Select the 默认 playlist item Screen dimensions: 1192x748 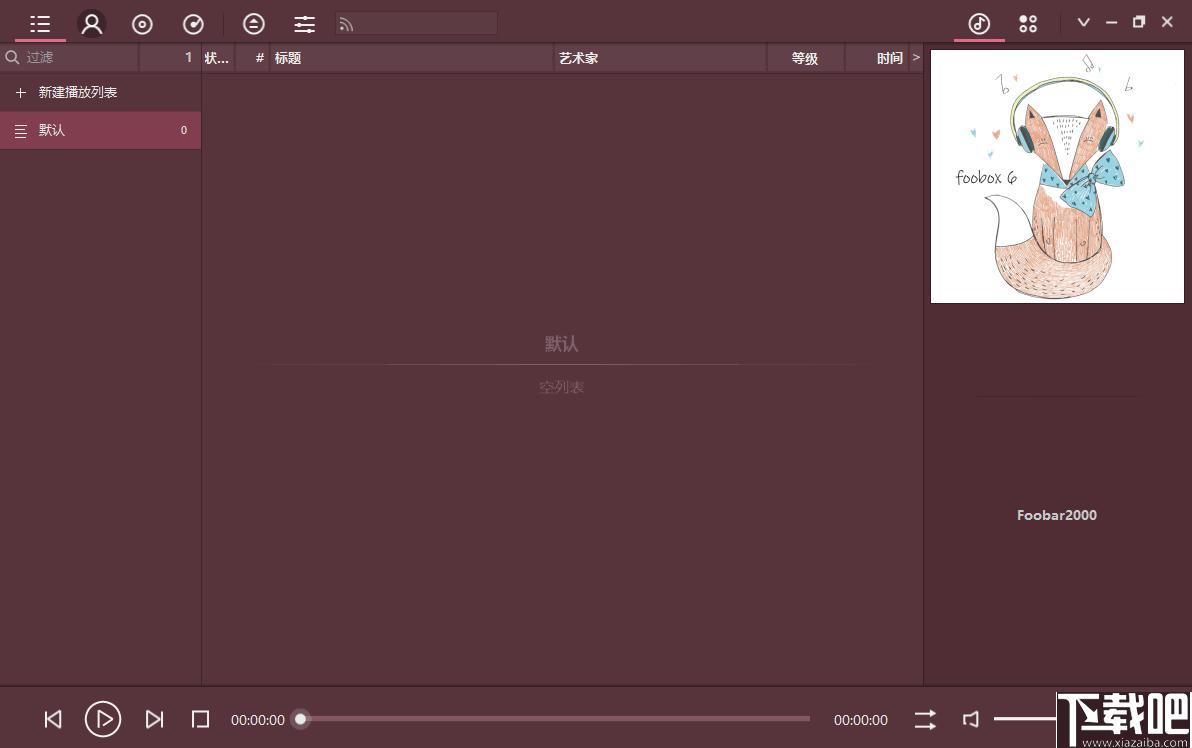(x=100, y=130)
